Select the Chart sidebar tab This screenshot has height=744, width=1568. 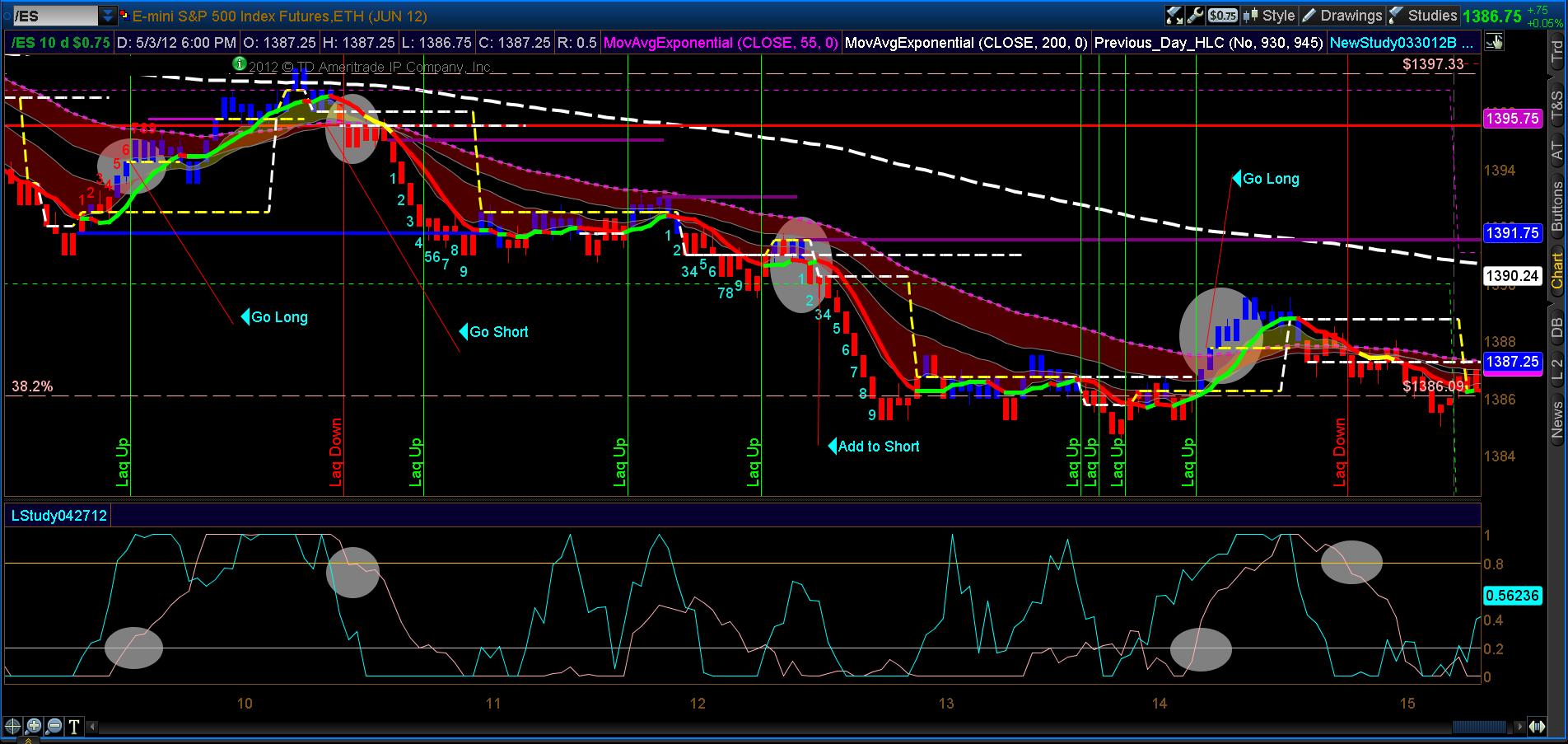coord(1556,271)
